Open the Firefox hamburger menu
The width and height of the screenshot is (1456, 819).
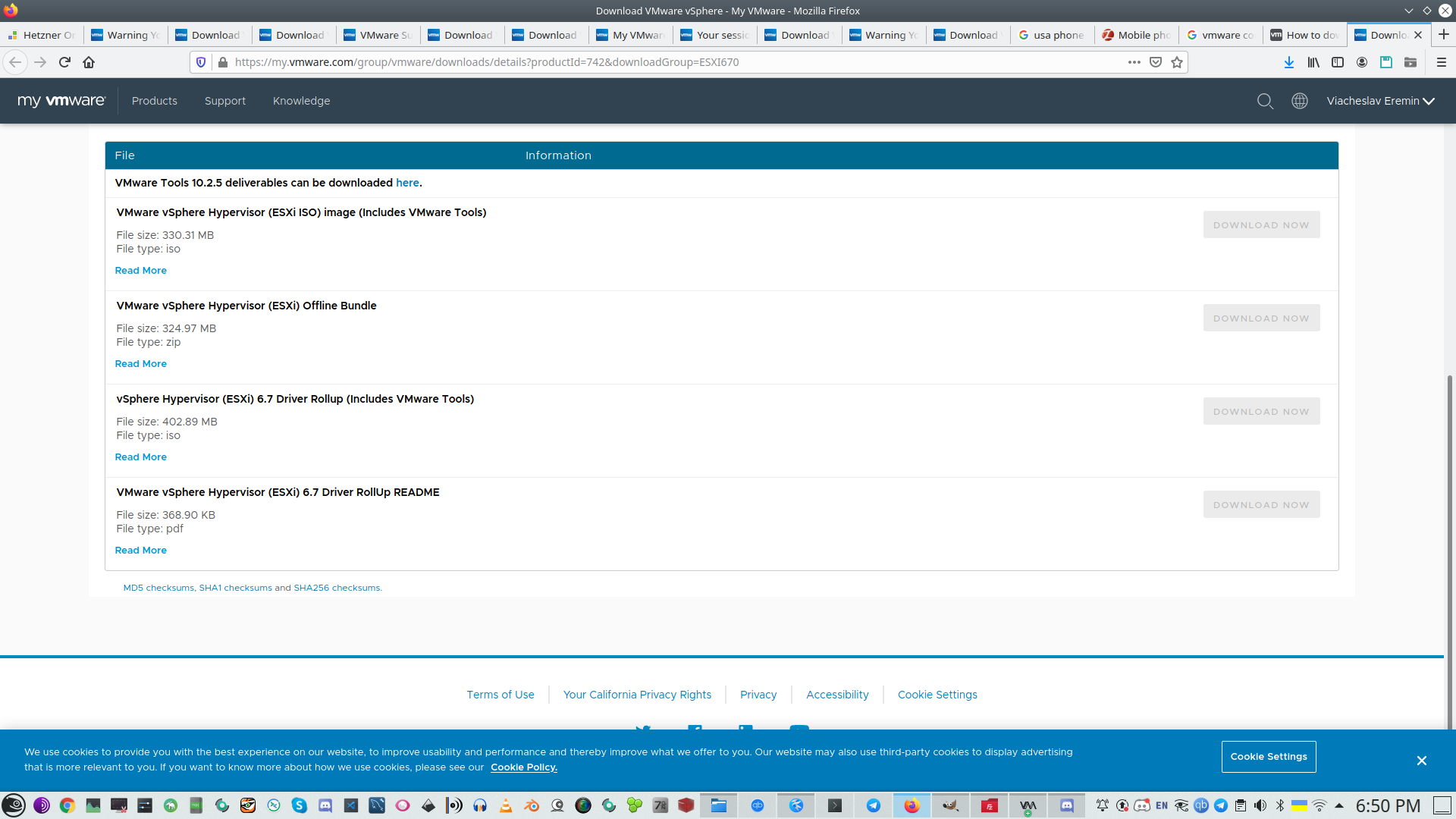1442,62
